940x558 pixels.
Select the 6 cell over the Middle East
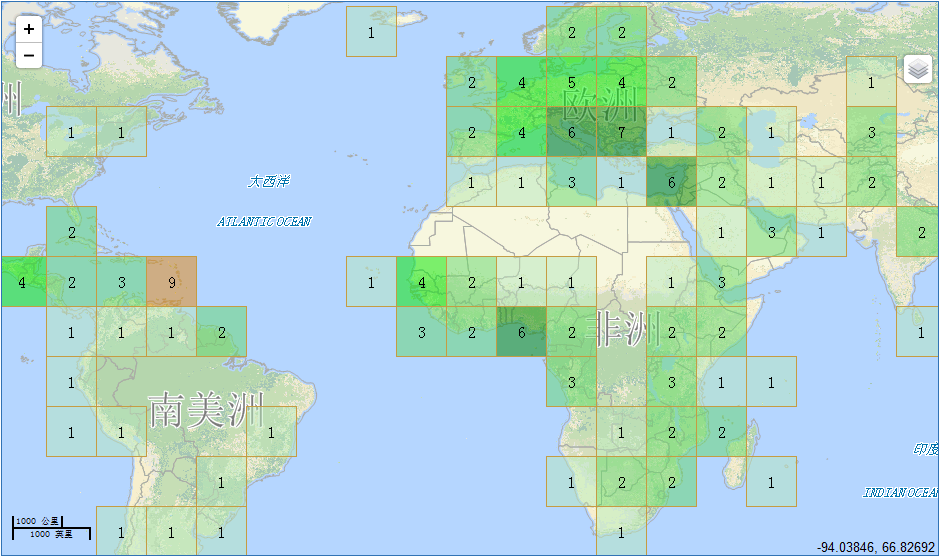coord(671,182)
